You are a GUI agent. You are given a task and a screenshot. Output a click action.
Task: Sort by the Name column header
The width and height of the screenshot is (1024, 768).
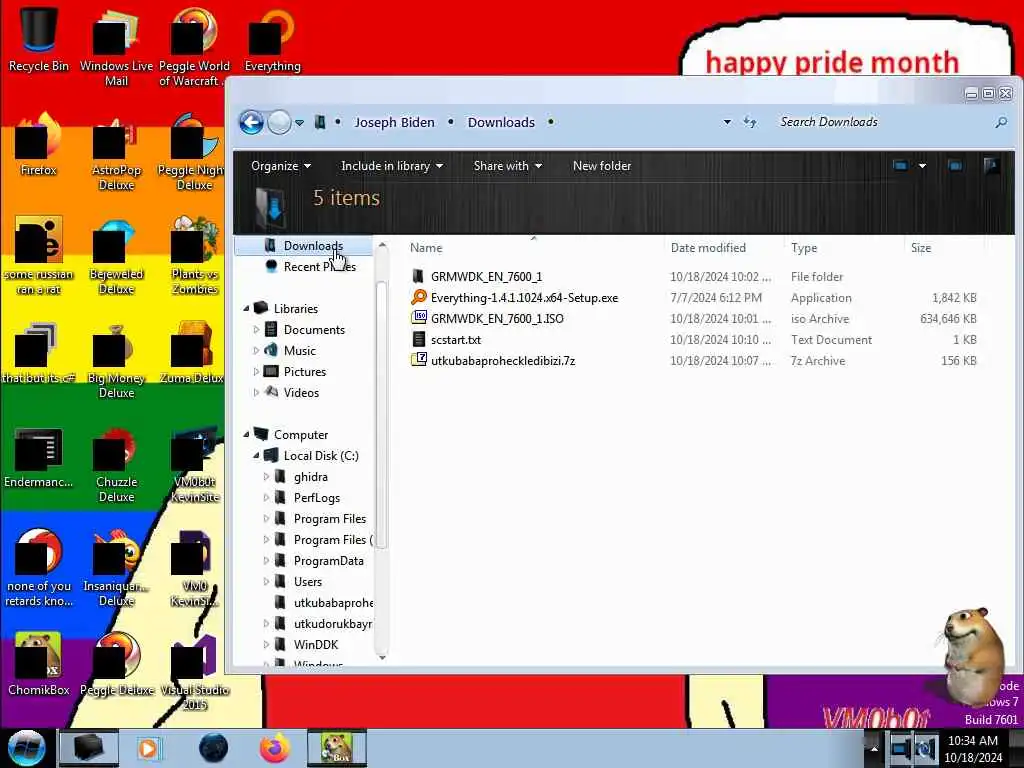tap(426, 248)
